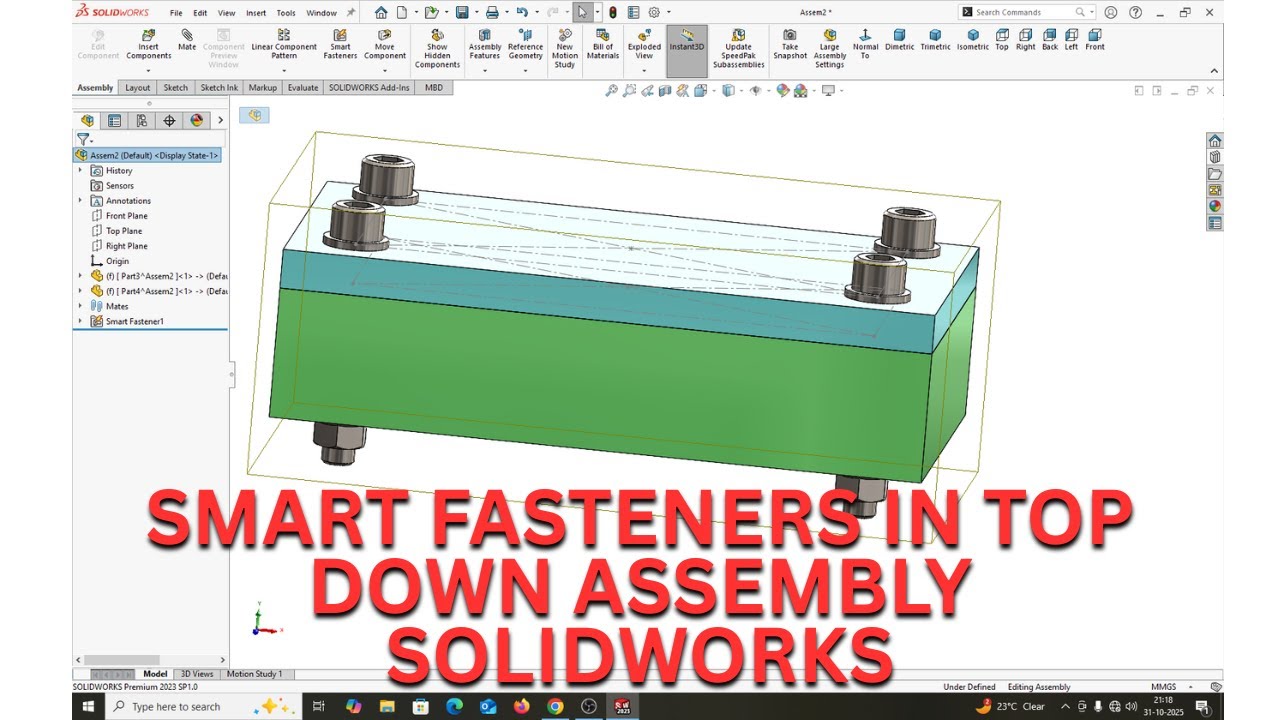Switch to Left view
Viewport: 1280px width, 720px height.
tap(1072, 40)
